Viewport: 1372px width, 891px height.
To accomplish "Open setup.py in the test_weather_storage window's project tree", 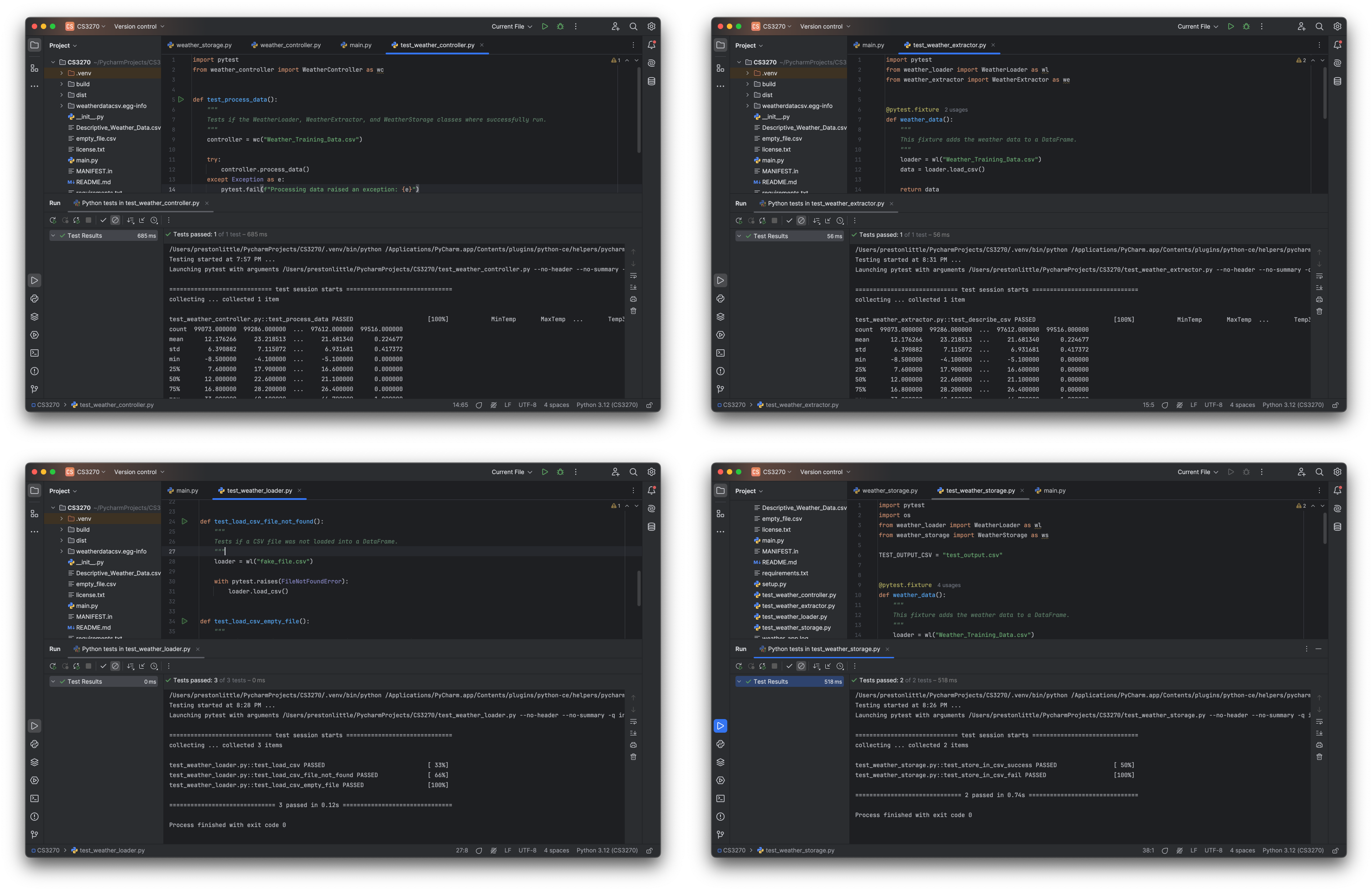I will pos(774,584).
